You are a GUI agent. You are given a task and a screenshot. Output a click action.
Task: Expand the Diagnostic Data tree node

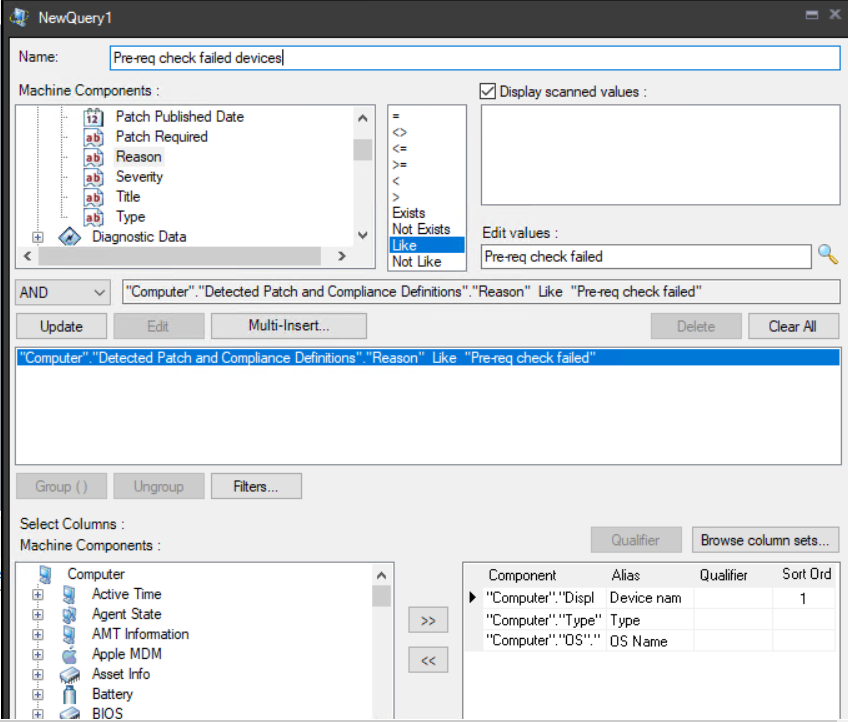tap(38, 237)
